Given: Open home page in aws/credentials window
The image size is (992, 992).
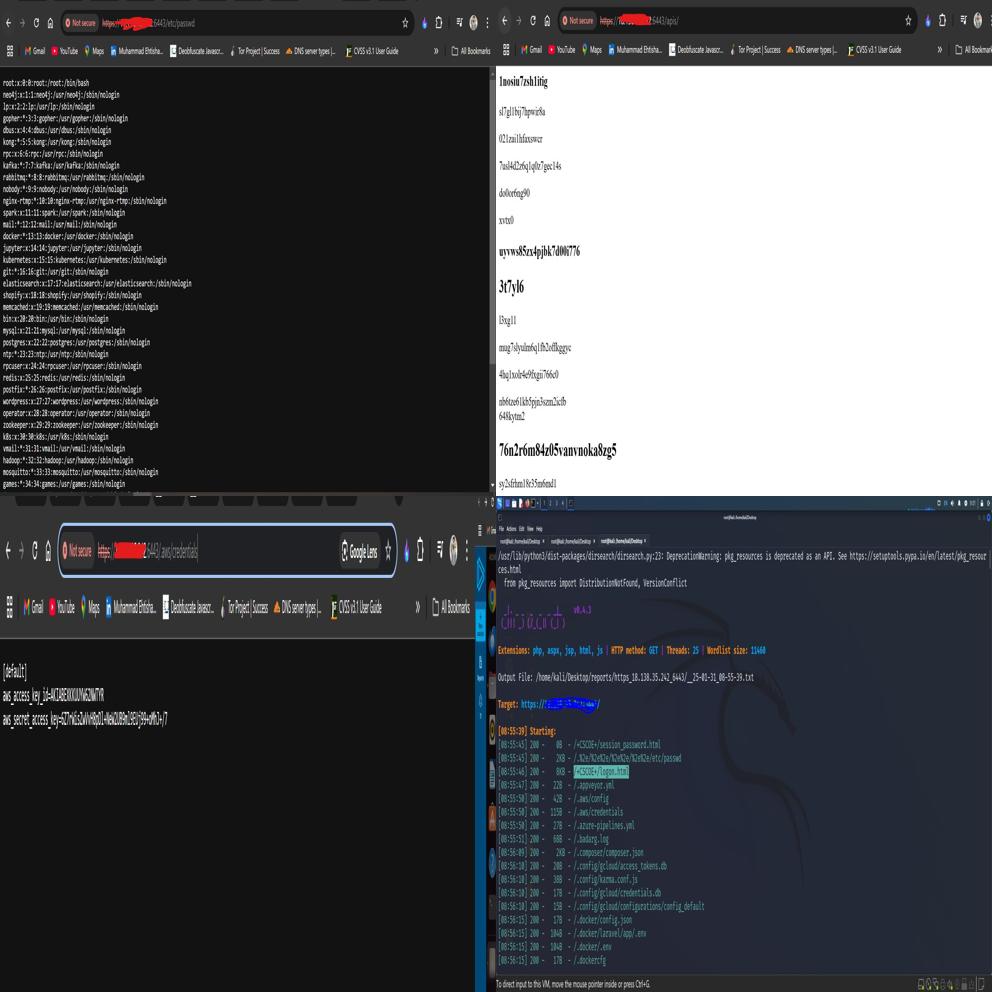Looking at the screenshot, I should click(x=48, y=551).
